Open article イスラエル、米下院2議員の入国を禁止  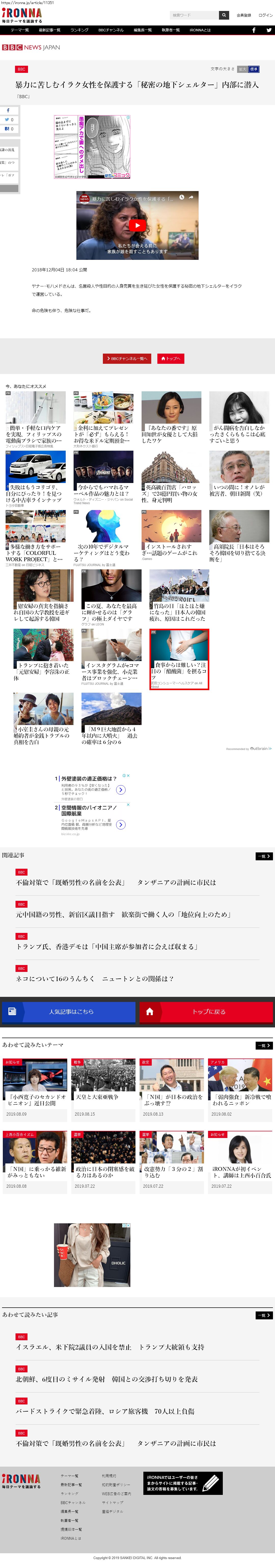coord(110,1347)
